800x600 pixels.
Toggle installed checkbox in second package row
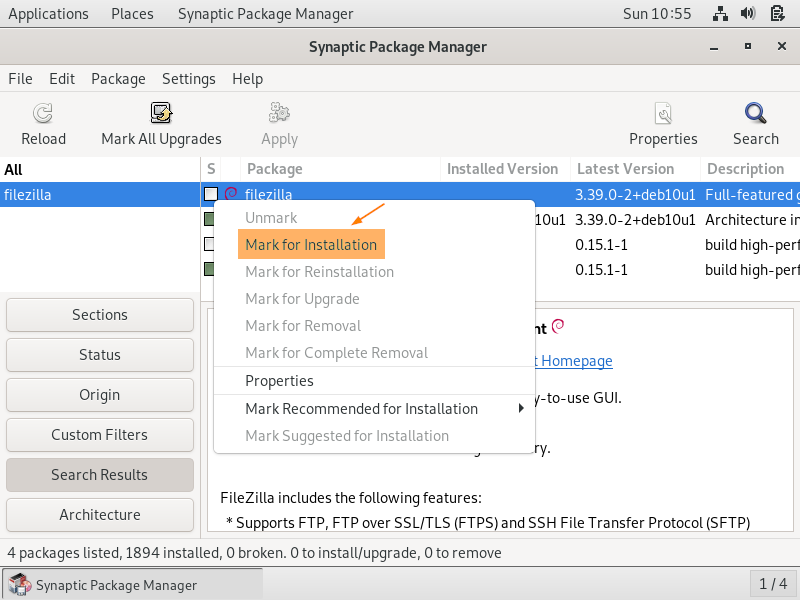click(x=209, y=219)
